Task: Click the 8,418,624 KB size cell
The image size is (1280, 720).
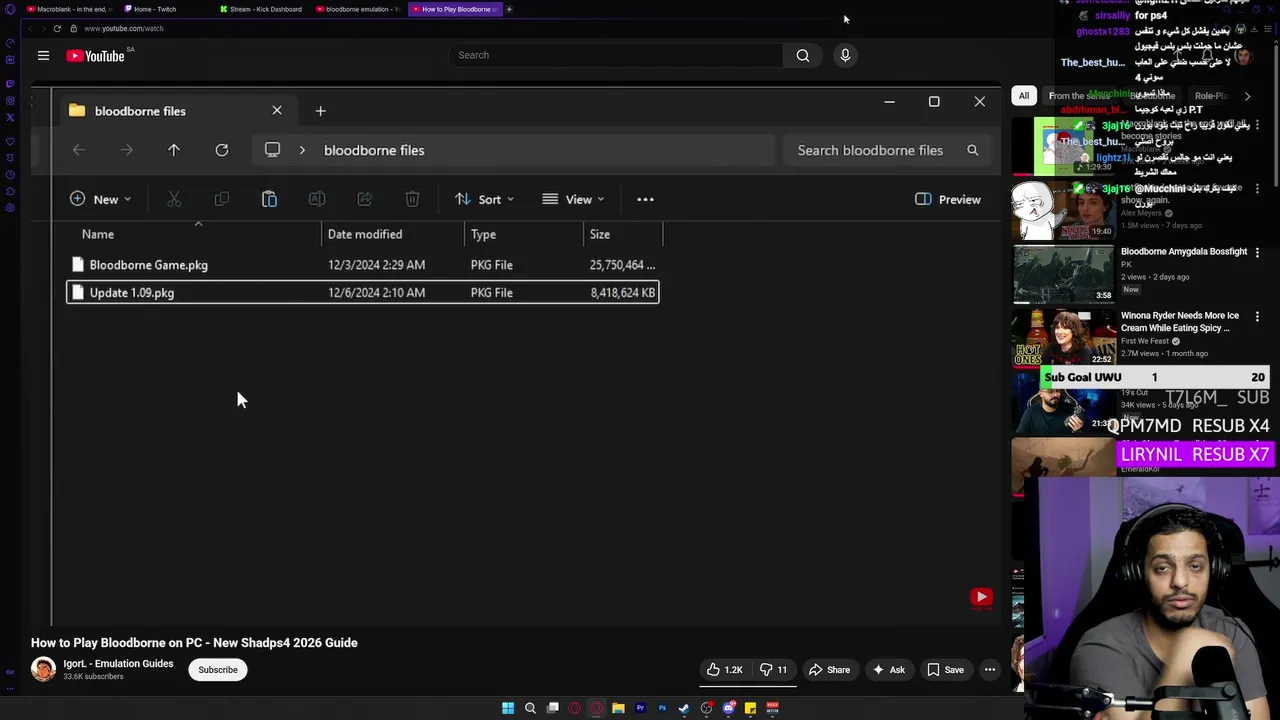Action: (622, 293)
